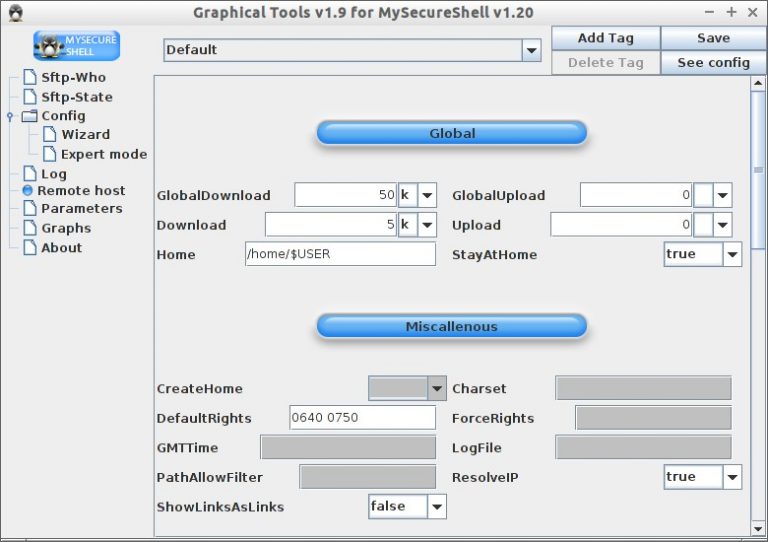Open ShowLinksAsLinks dropdown
The height and width of the screenshot is (542, 768).
pos(437,506)
